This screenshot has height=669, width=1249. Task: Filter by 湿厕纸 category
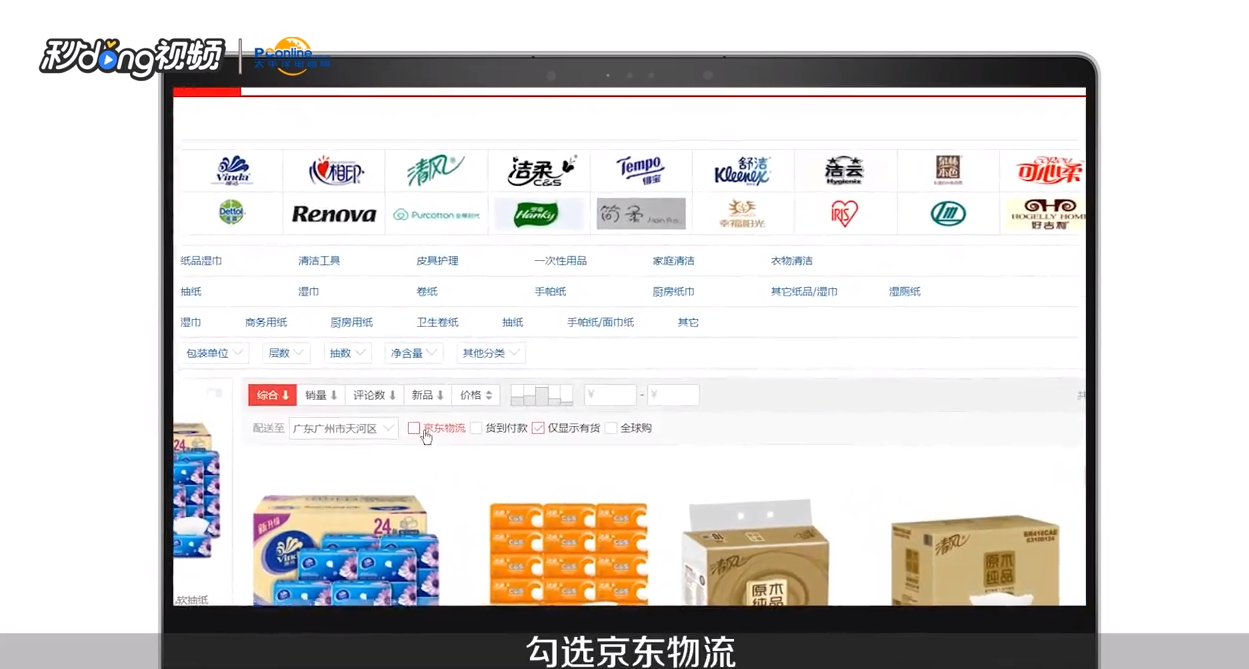[904, 292]
